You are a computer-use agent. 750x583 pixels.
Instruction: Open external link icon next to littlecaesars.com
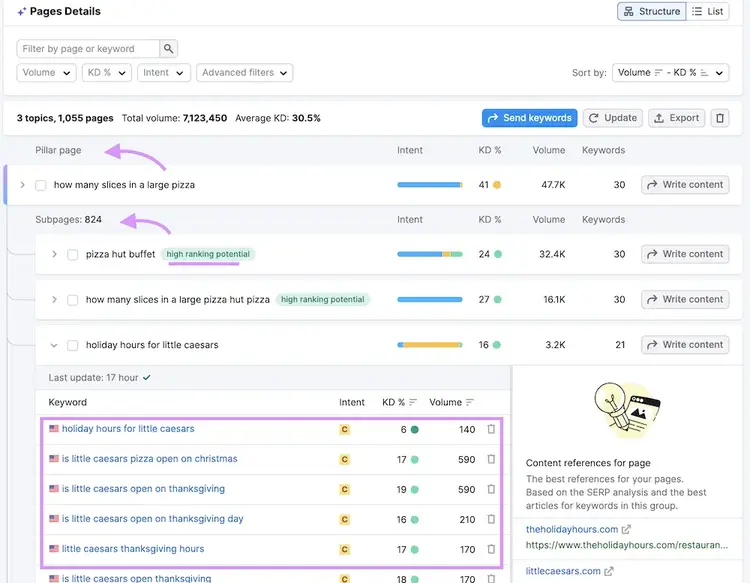(608, 571)
